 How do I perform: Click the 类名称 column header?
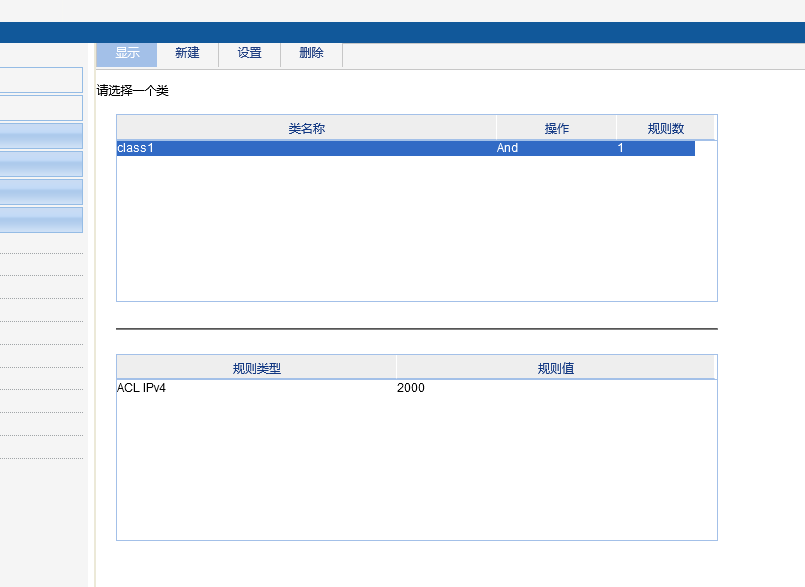(306, 128)
